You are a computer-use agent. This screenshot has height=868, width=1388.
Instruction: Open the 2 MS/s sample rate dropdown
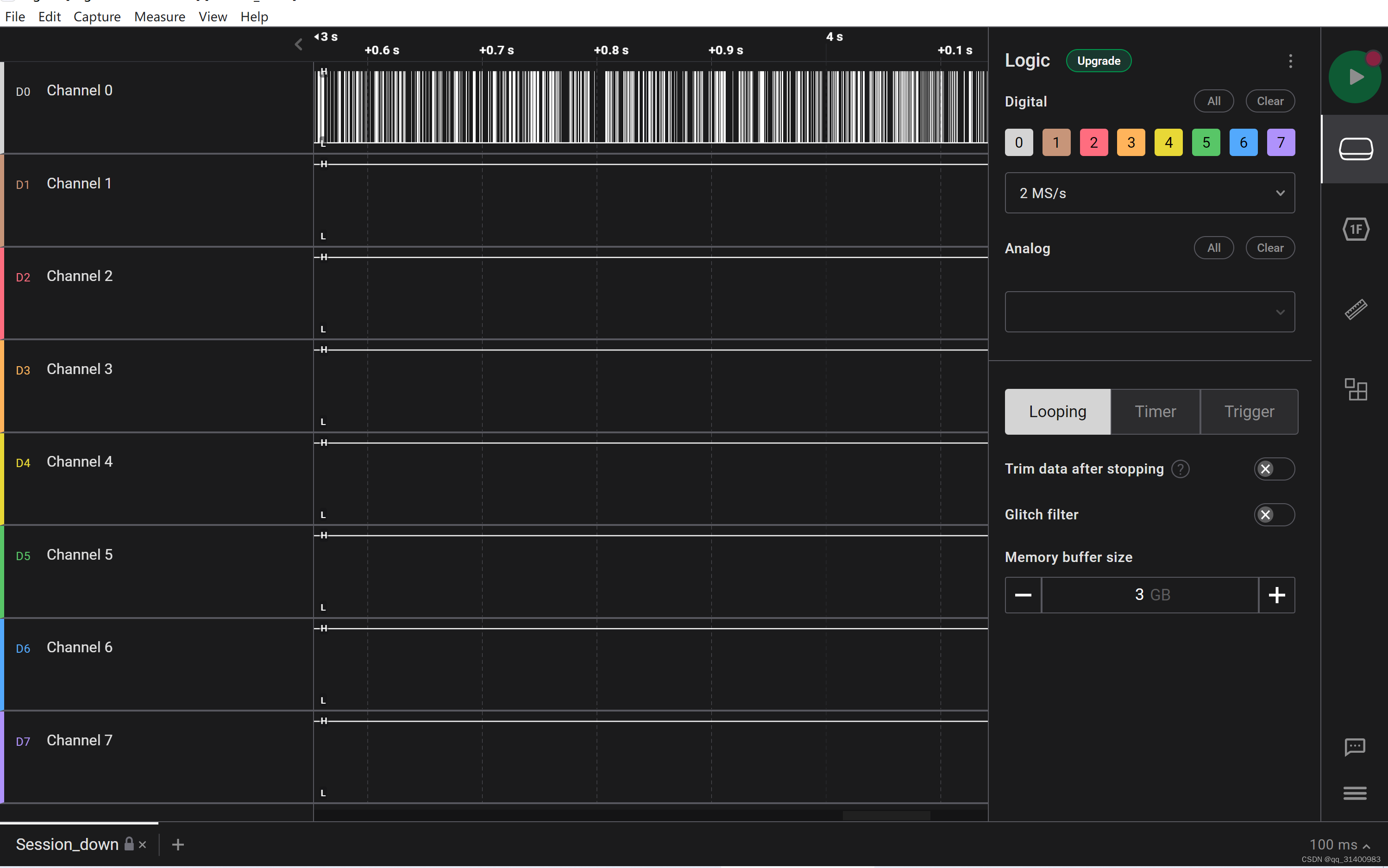[1149, 194]
